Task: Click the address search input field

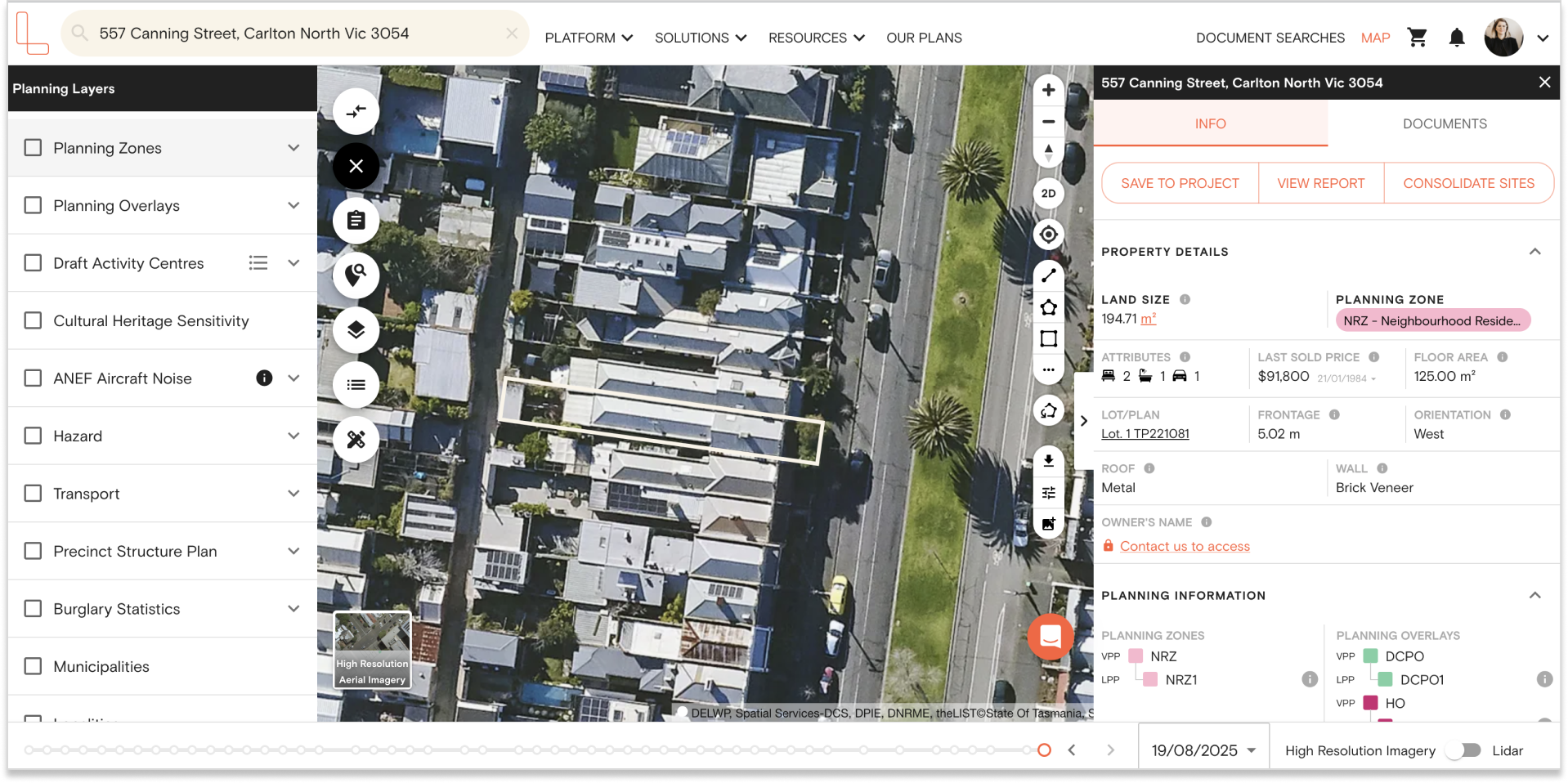Action: click(x=295, y=34)
